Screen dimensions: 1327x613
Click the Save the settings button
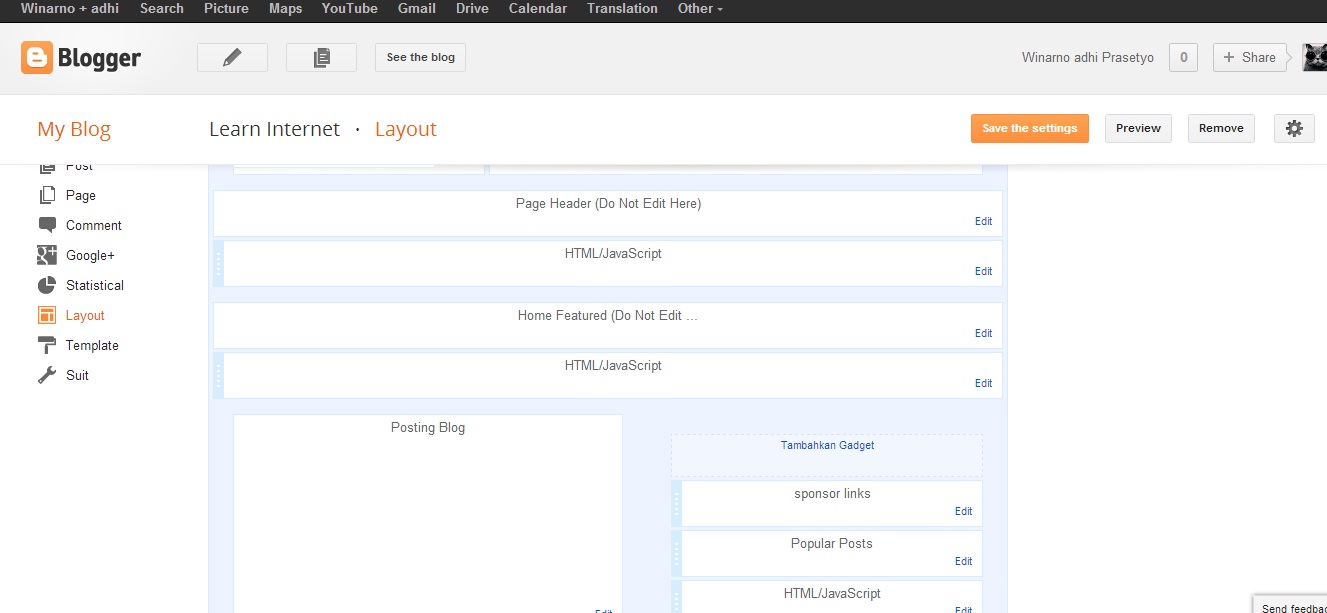(1029, 128)
